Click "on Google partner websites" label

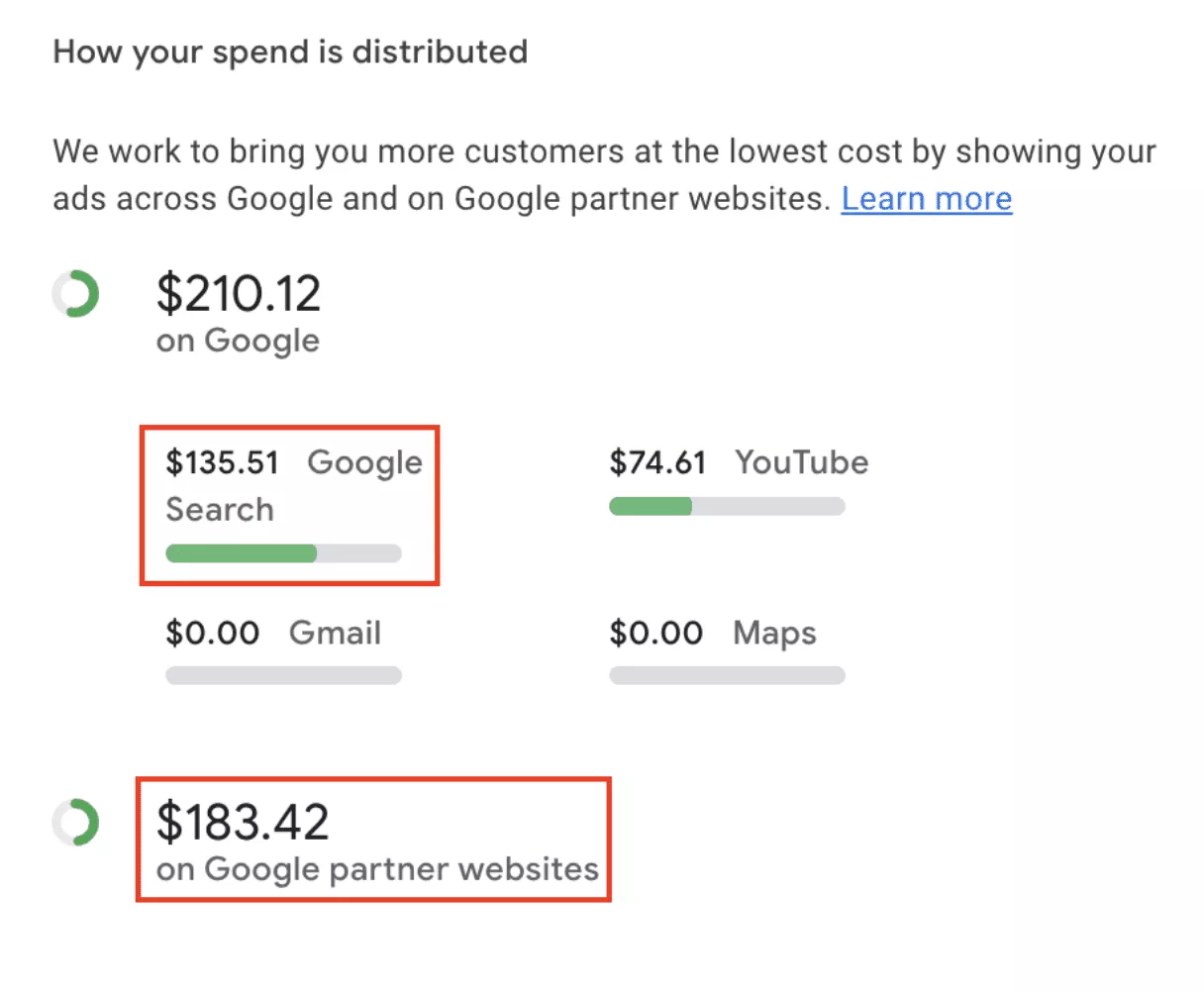click(377, 869)
